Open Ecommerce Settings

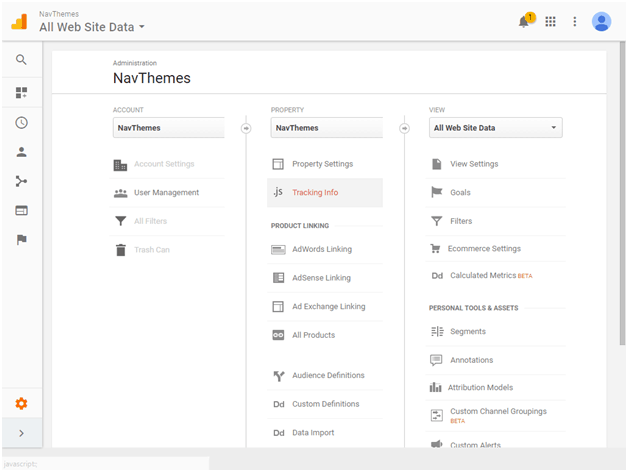(484, 249)
